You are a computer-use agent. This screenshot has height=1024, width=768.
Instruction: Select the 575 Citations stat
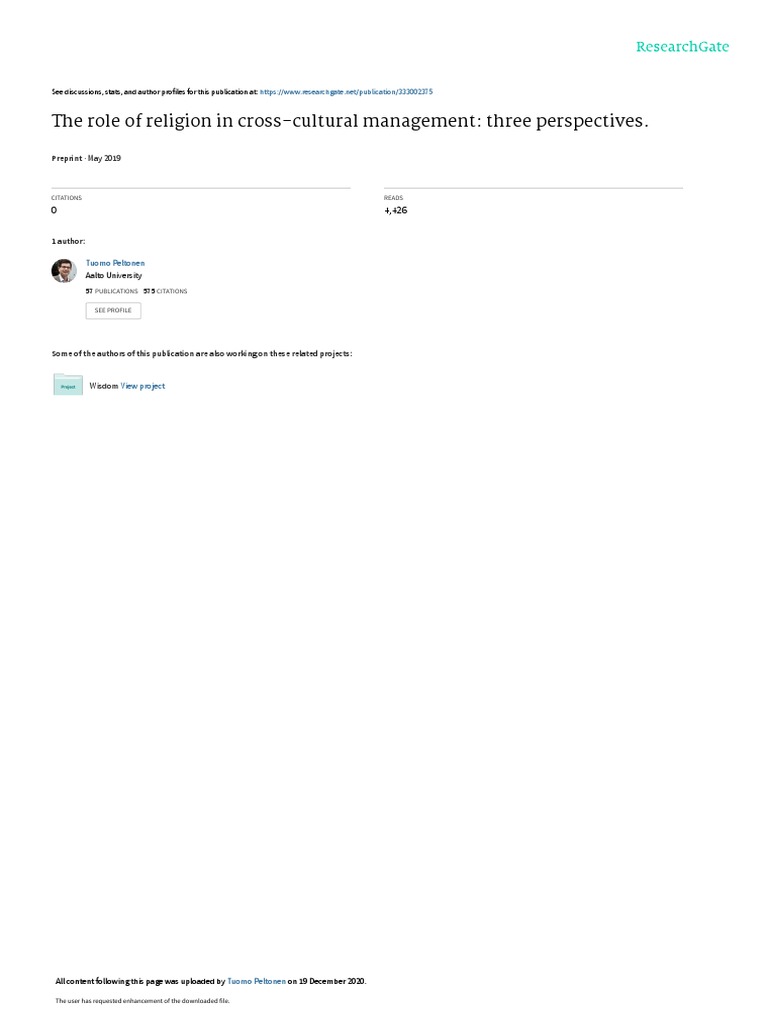165,291
